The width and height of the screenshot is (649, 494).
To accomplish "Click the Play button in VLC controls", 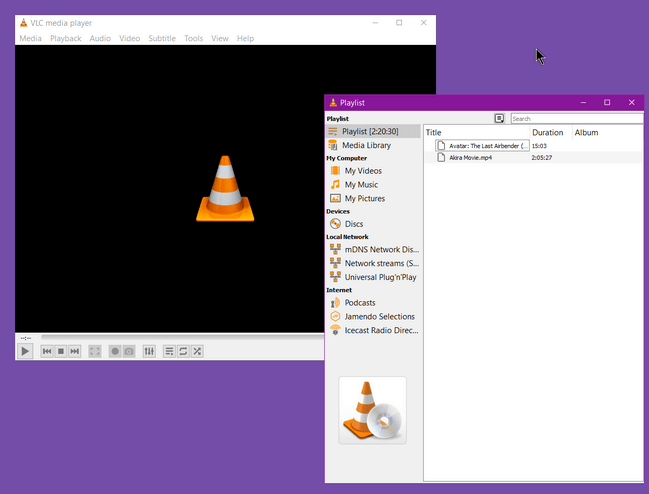I will (25, 351).
